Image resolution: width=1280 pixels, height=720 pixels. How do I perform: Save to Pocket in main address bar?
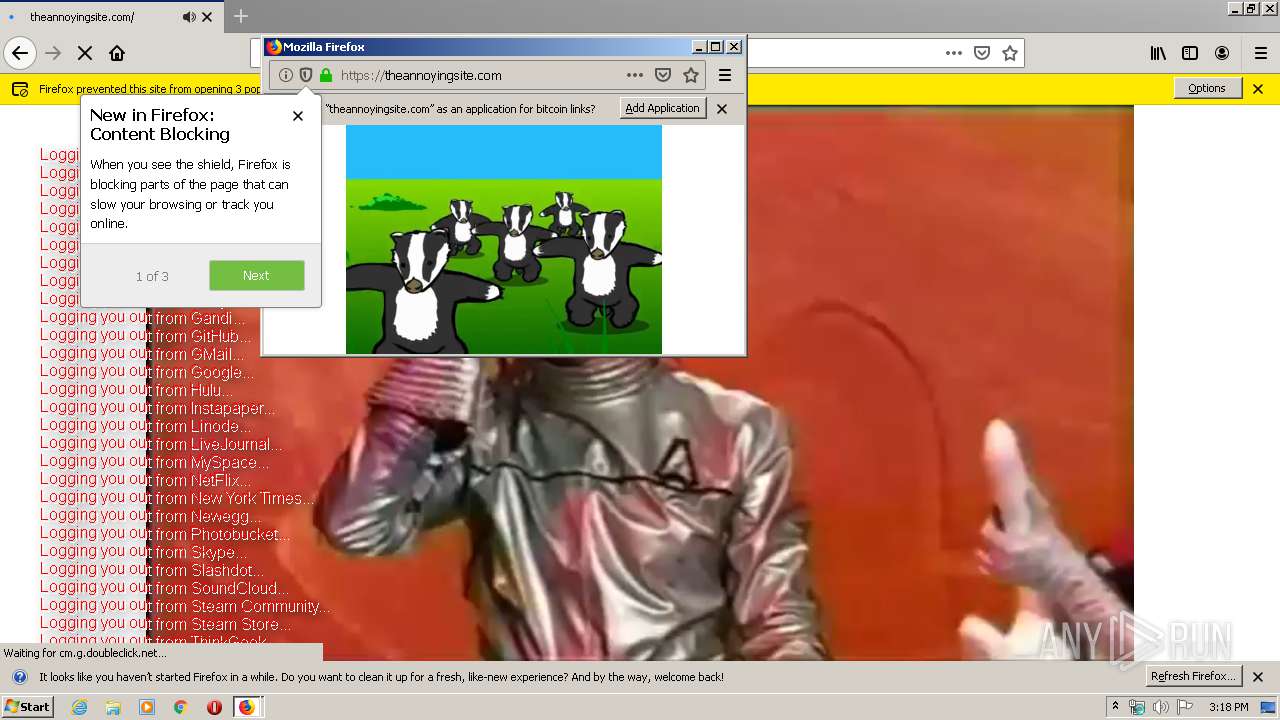pyautogui.click(x=982, y=53)
